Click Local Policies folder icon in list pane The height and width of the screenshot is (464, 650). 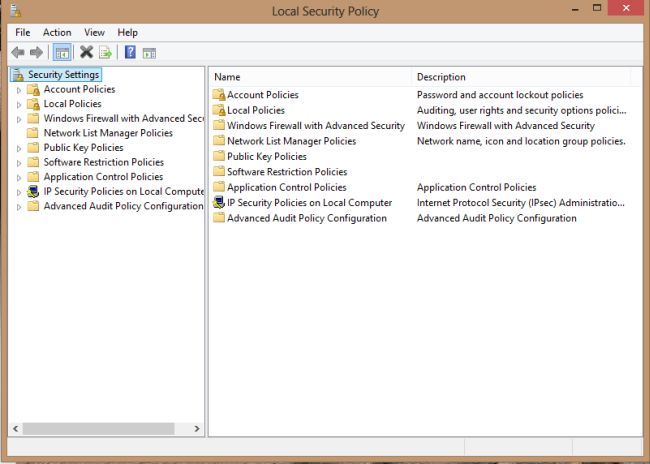click(x=219, y=110)
